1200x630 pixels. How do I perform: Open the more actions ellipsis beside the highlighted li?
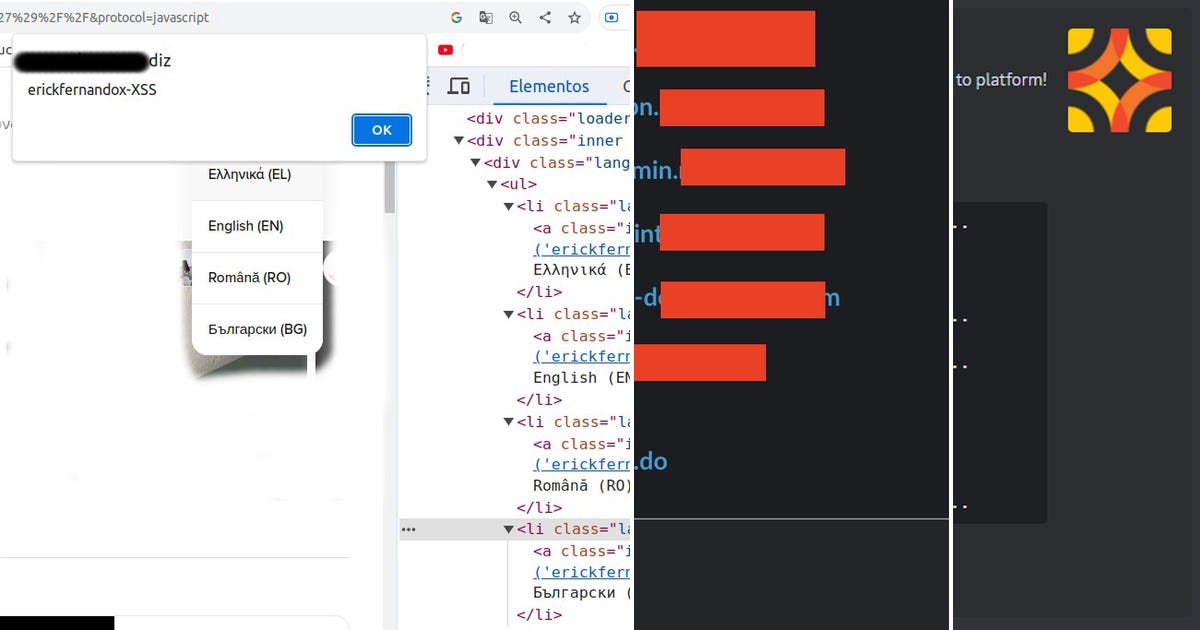pos(409,528)
